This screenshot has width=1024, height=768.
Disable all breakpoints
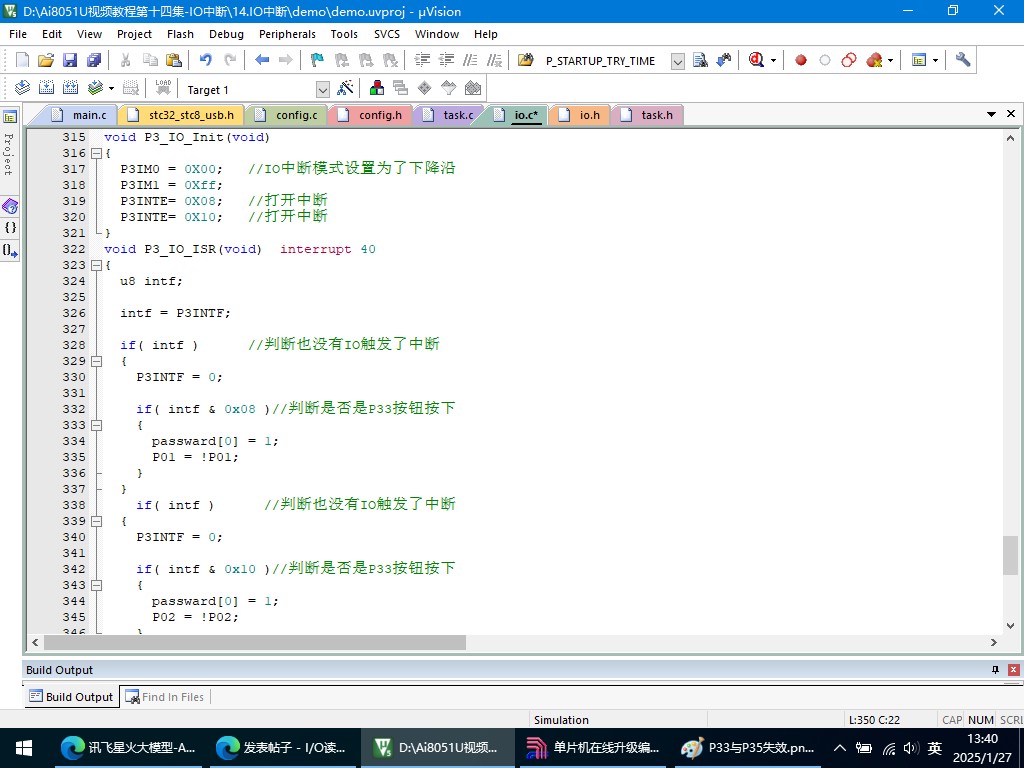tap(849, 61)
